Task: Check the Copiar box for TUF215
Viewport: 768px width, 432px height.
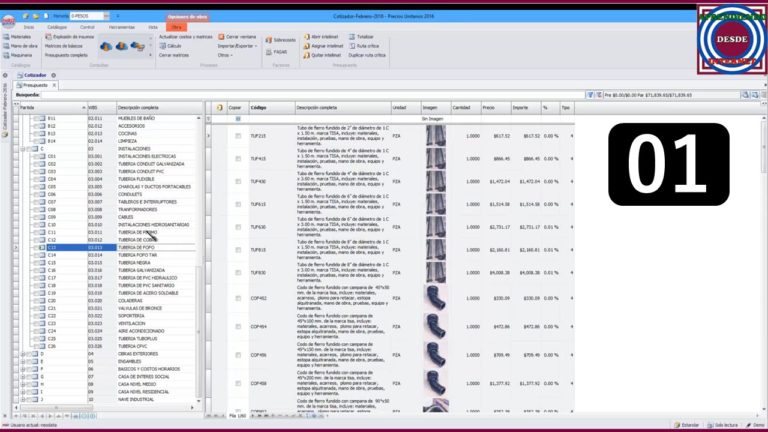Action: pyautogui.click(x=237, y=136)
